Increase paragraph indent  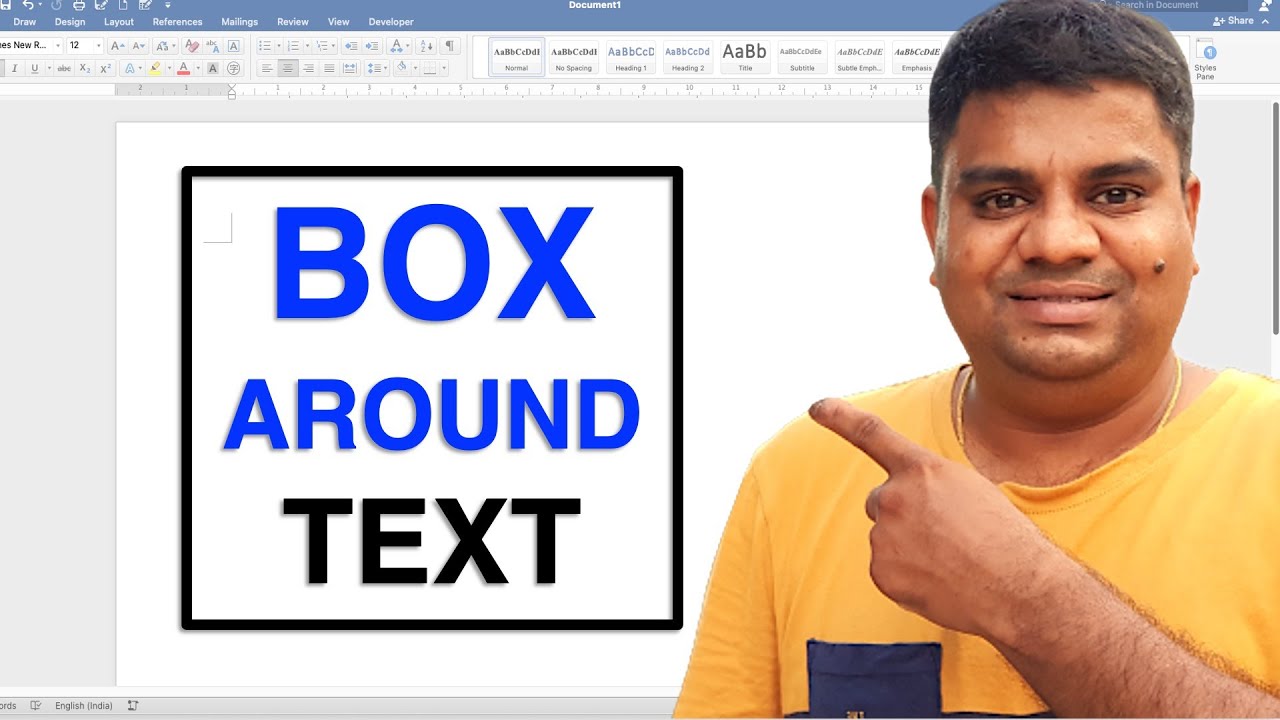click(x=372, y=46)
